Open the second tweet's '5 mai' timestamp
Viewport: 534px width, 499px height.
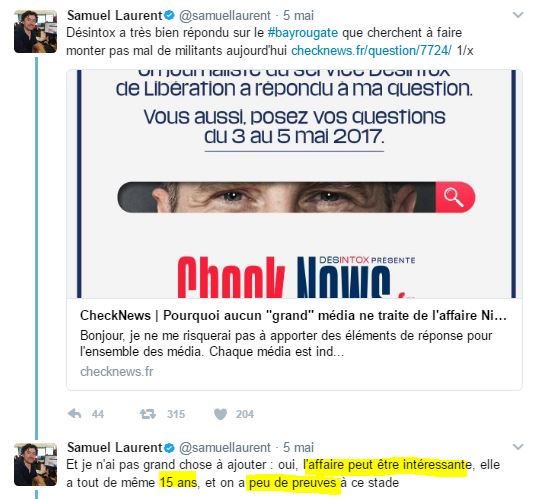coord(298,447)
